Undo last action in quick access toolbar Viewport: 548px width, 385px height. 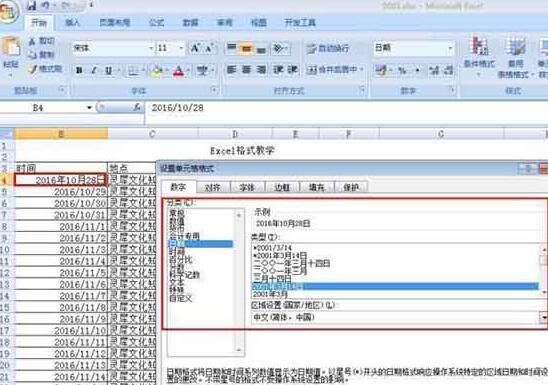tap(46, 5)
